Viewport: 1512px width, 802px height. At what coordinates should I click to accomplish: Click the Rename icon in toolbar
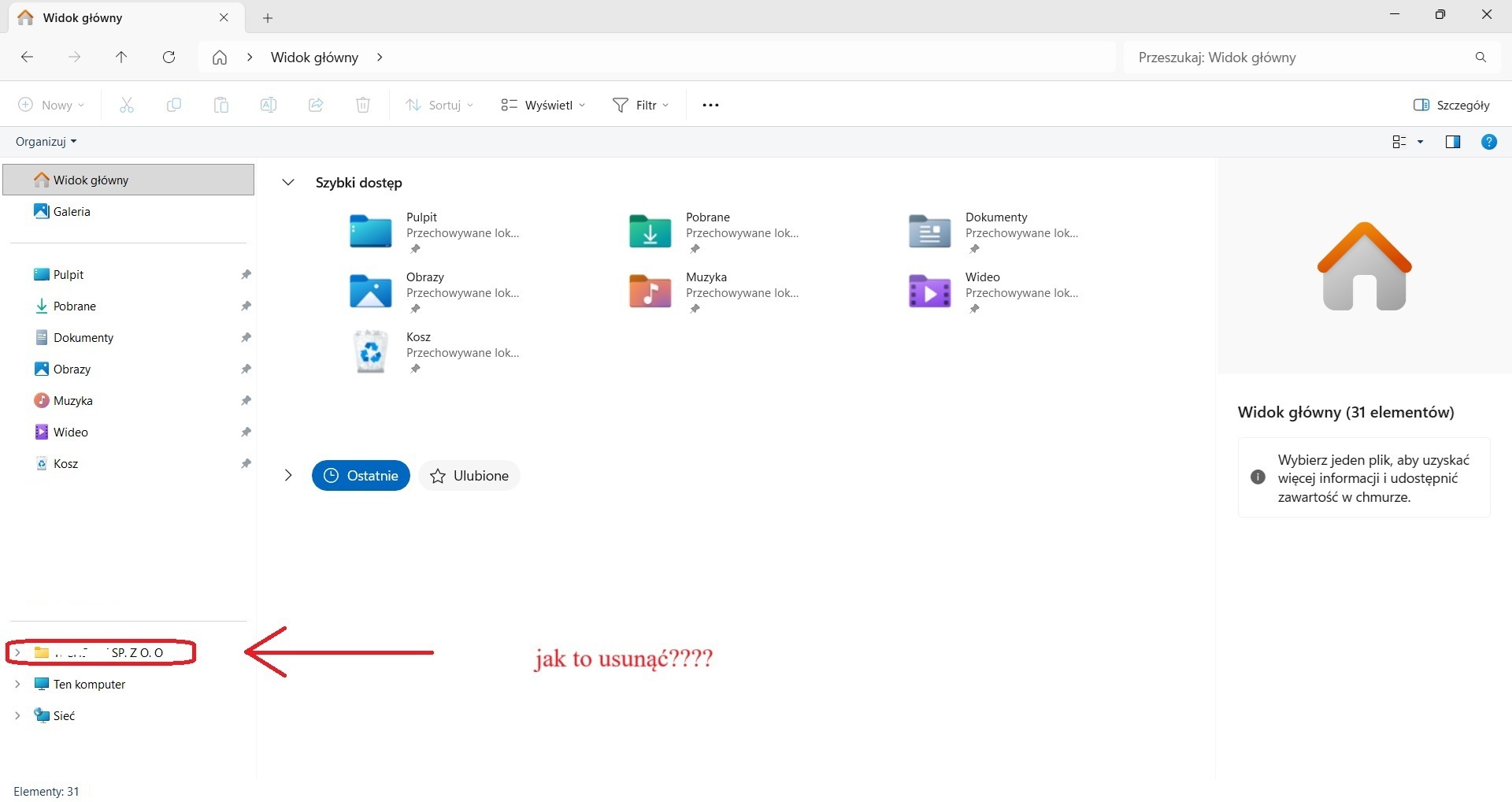point(269,105)
